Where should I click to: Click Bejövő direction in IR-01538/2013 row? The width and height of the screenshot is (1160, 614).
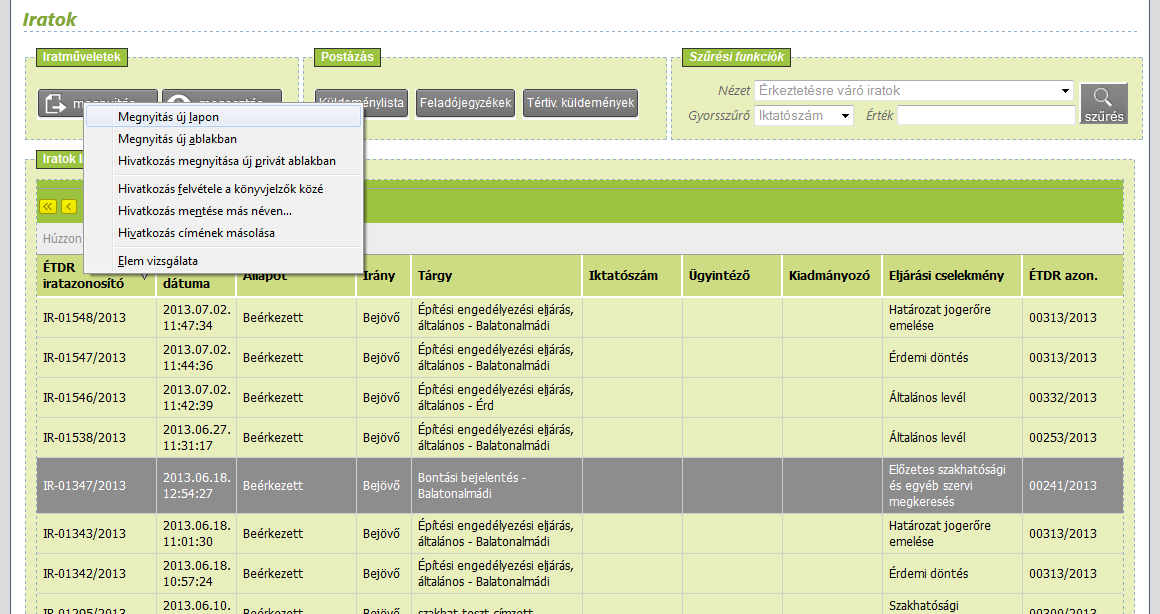click(x=381, y=437)
